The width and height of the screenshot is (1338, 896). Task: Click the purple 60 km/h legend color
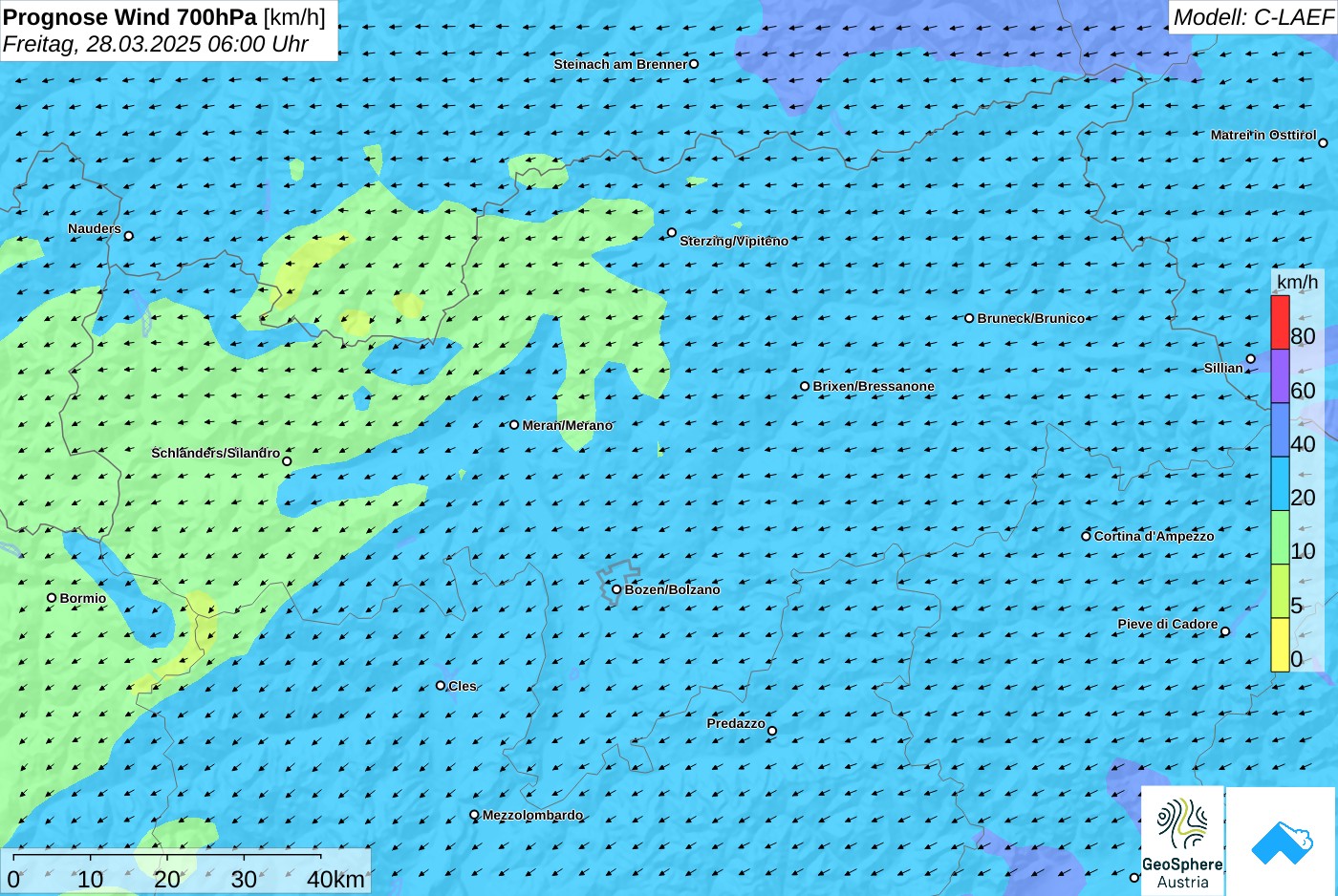click(1280, 376)
